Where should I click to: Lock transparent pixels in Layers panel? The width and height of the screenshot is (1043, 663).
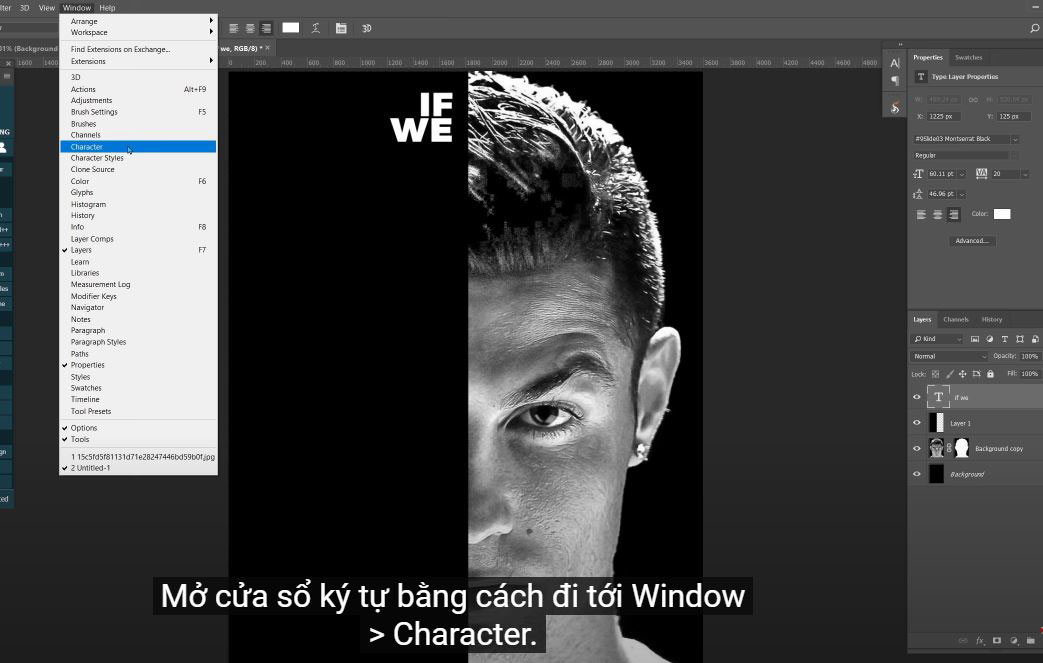click(935, 374)
